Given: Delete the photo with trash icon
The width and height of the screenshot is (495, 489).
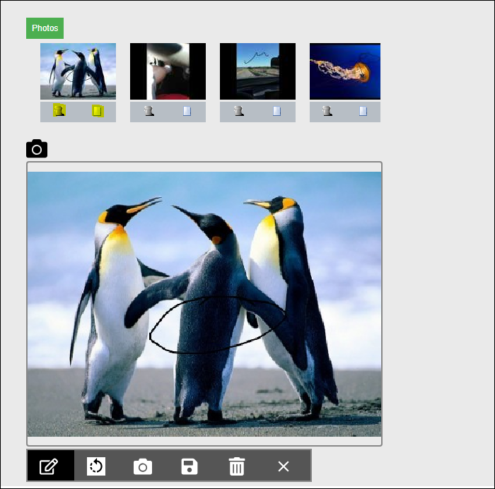Looking at the screenshot, I should coord(237,466).
